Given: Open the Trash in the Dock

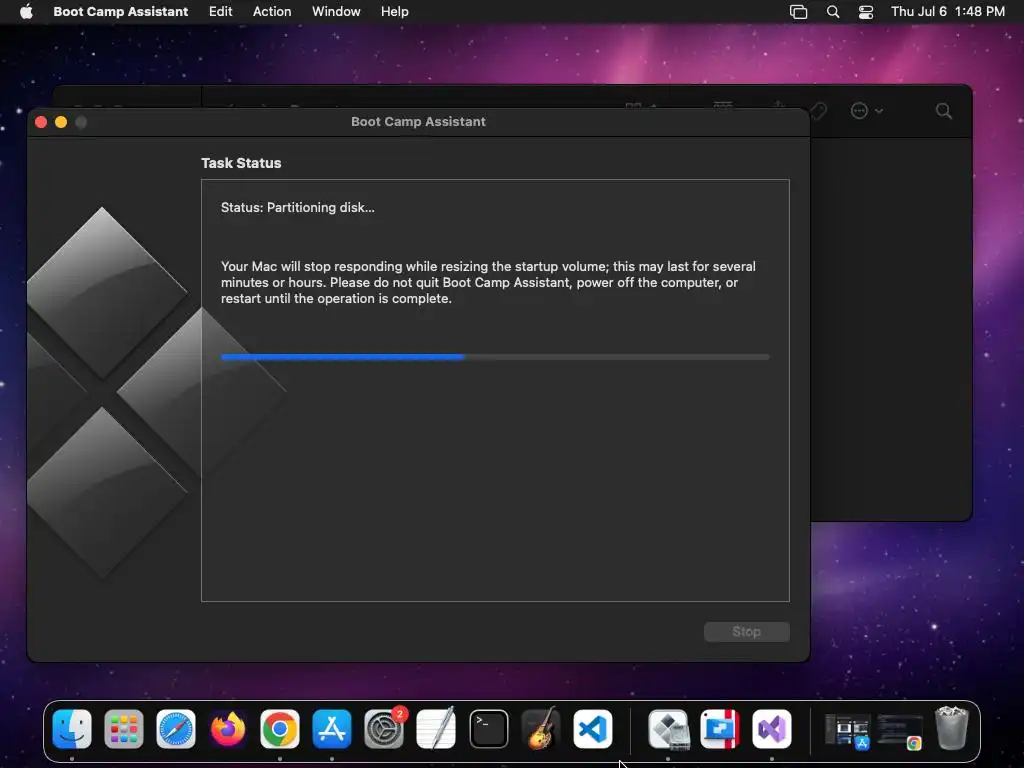Looking at the screenshot, I should pos(952,728).
